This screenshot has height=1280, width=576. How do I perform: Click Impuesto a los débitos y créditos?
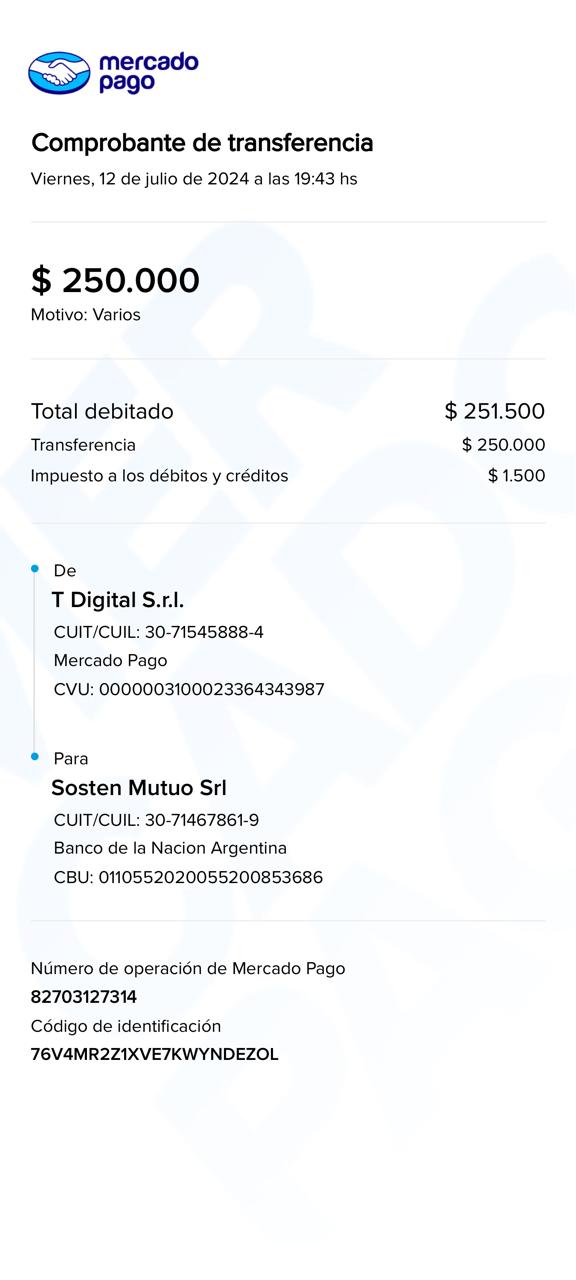point(159,476)
